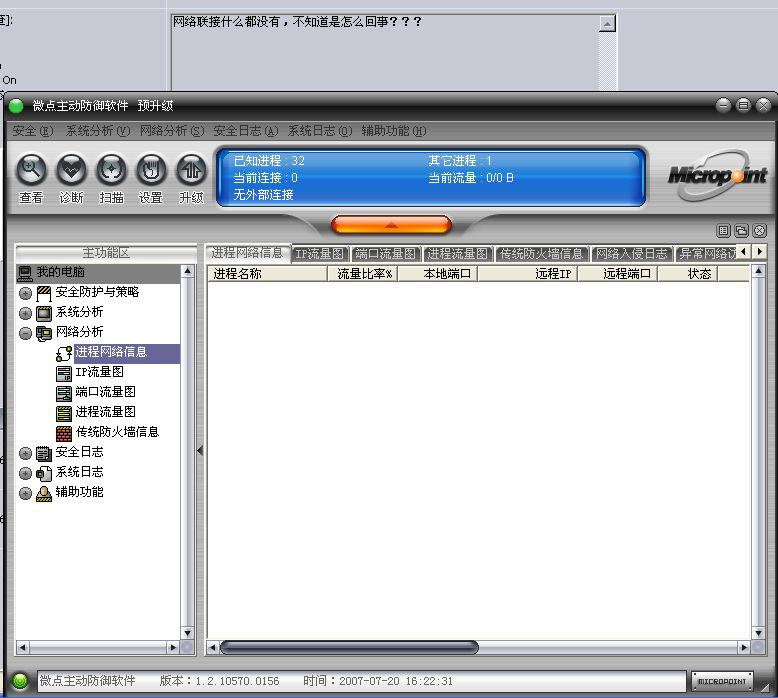Click the text box behind the Micropoint window

point(385,52)
